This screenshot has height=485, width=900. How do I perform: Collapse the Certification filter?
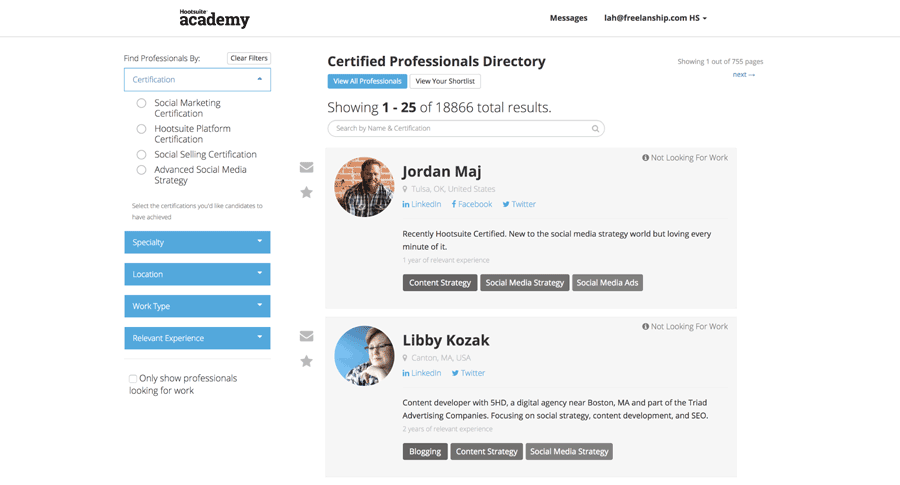[197, 80]
